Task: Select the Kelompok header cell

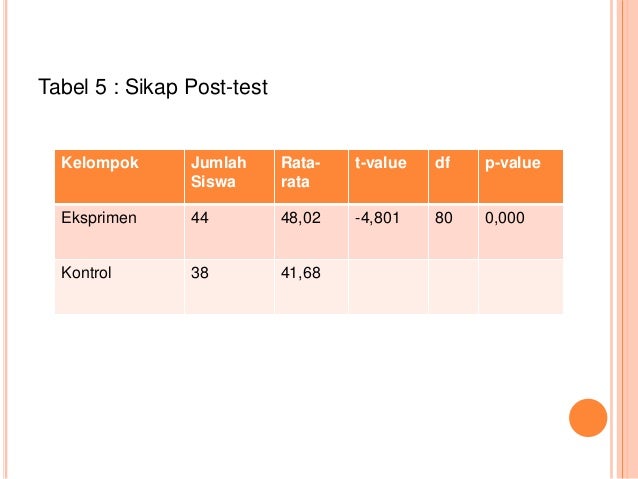Action: 120,176
